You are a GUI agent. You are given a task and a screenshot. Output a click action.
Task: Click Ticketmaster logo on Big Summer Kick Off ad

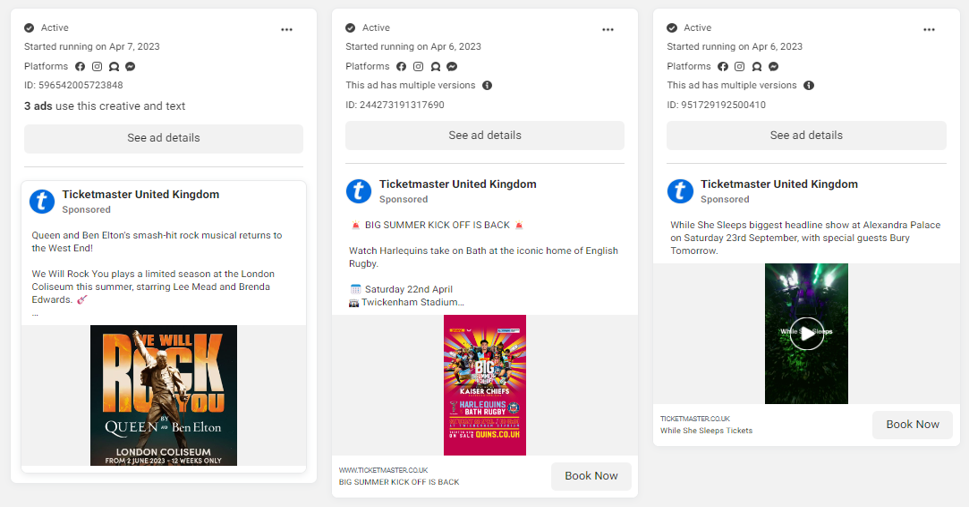pos(358,191)
